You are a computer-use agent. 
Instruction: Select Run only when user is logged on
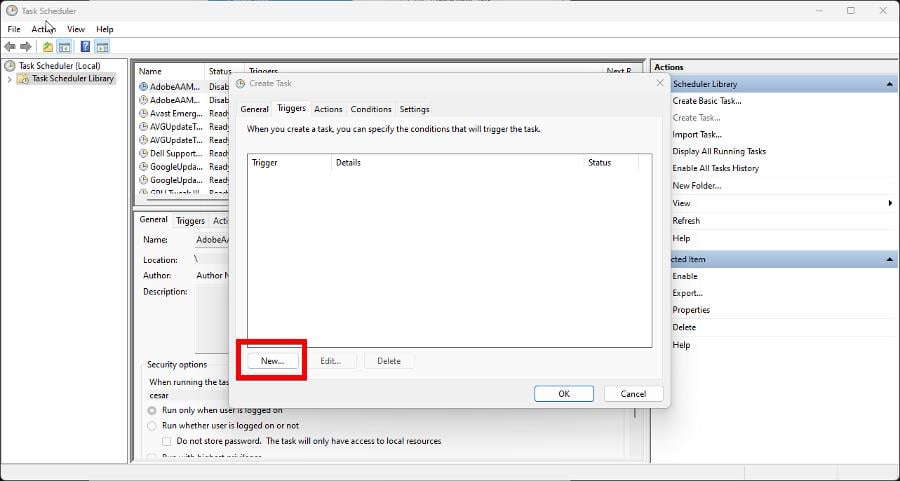coord(152,410)
